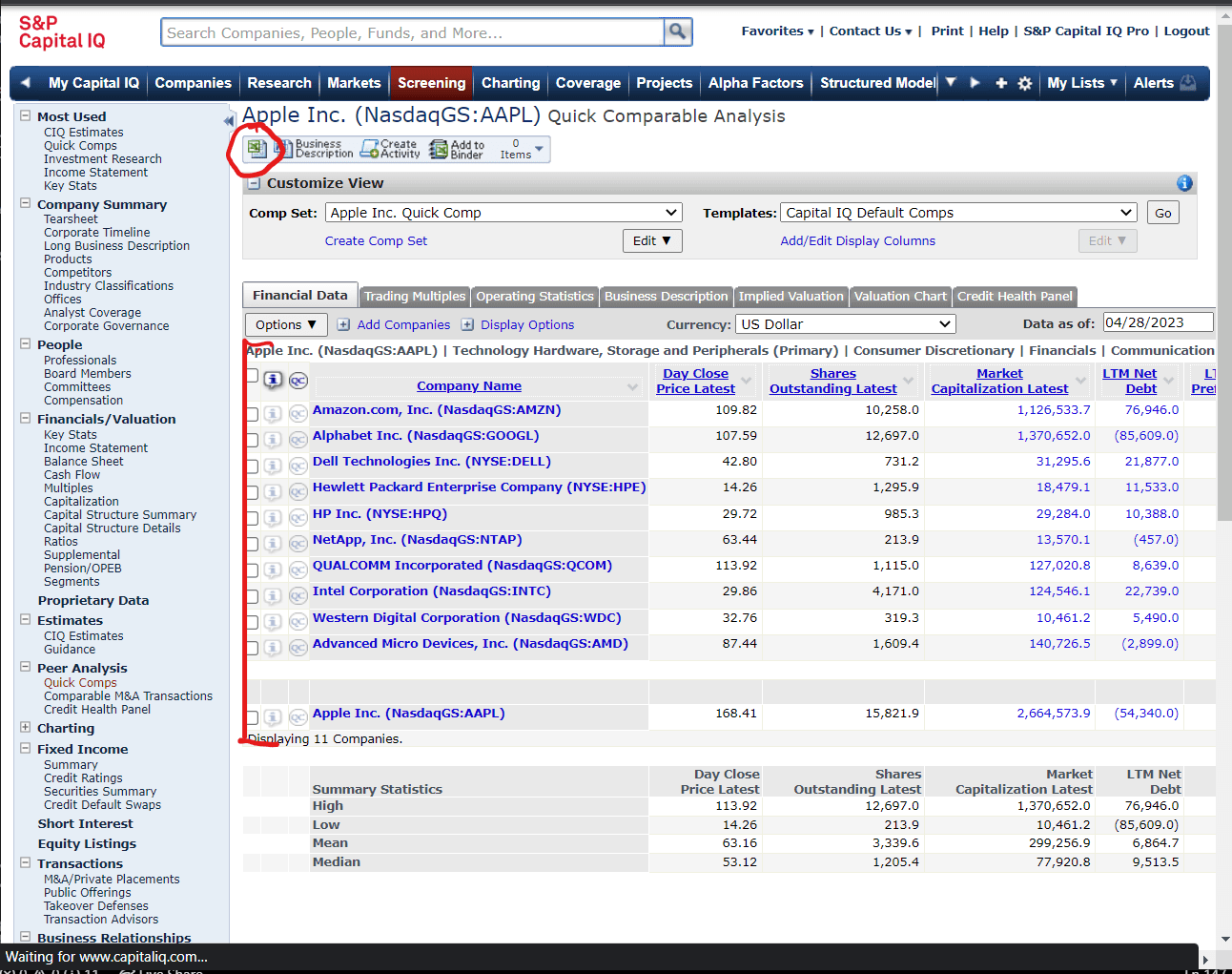
Task: Click the search magnifying glass icon
Action: pos(678,31)
